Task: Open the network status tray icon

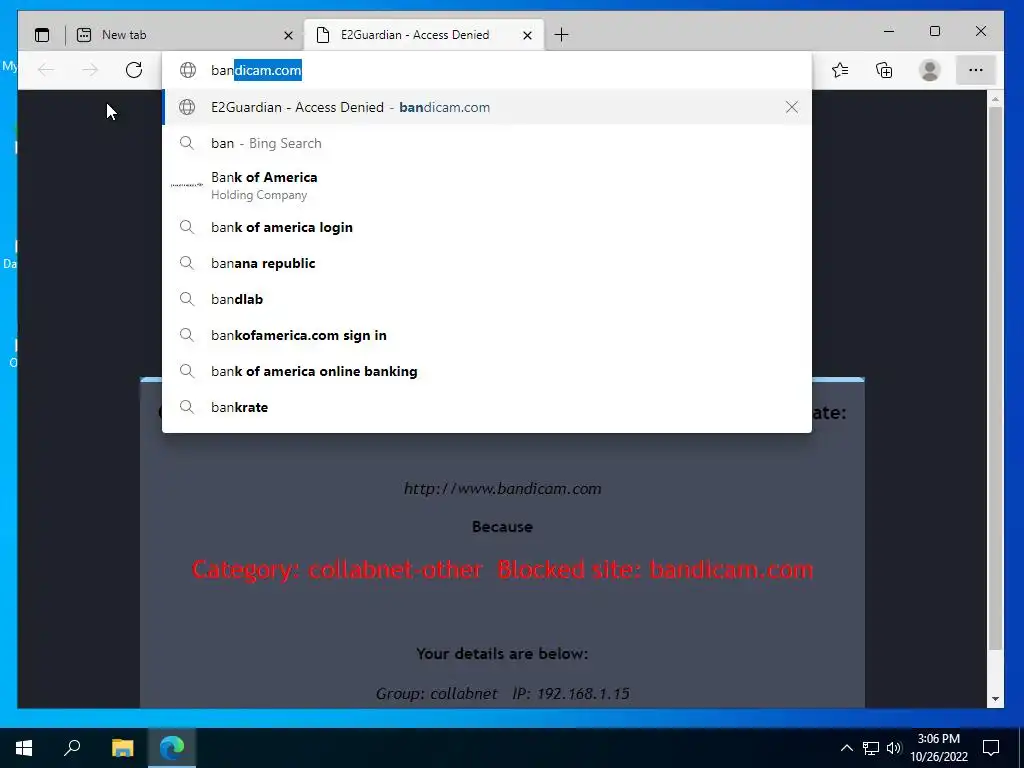Action: click(x=871, y=748)
